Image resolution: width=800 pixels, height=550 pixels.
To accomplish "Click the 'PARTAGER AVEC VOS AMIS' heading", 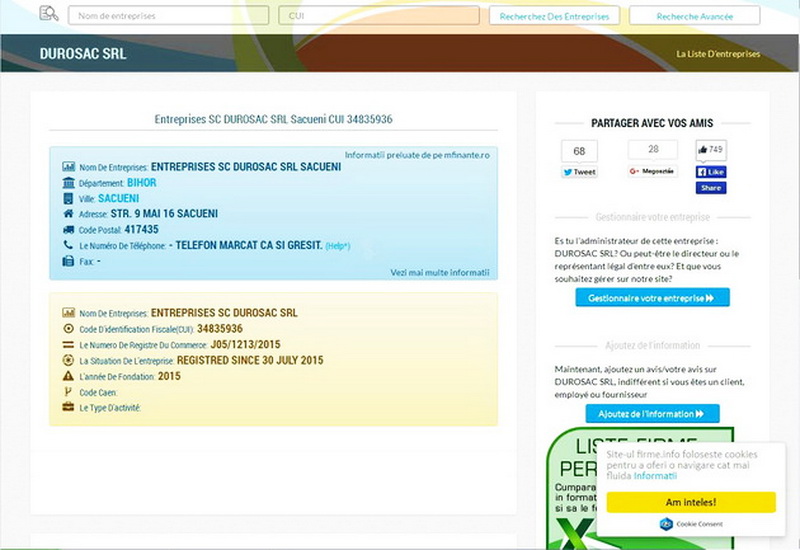I will [652, 123].
